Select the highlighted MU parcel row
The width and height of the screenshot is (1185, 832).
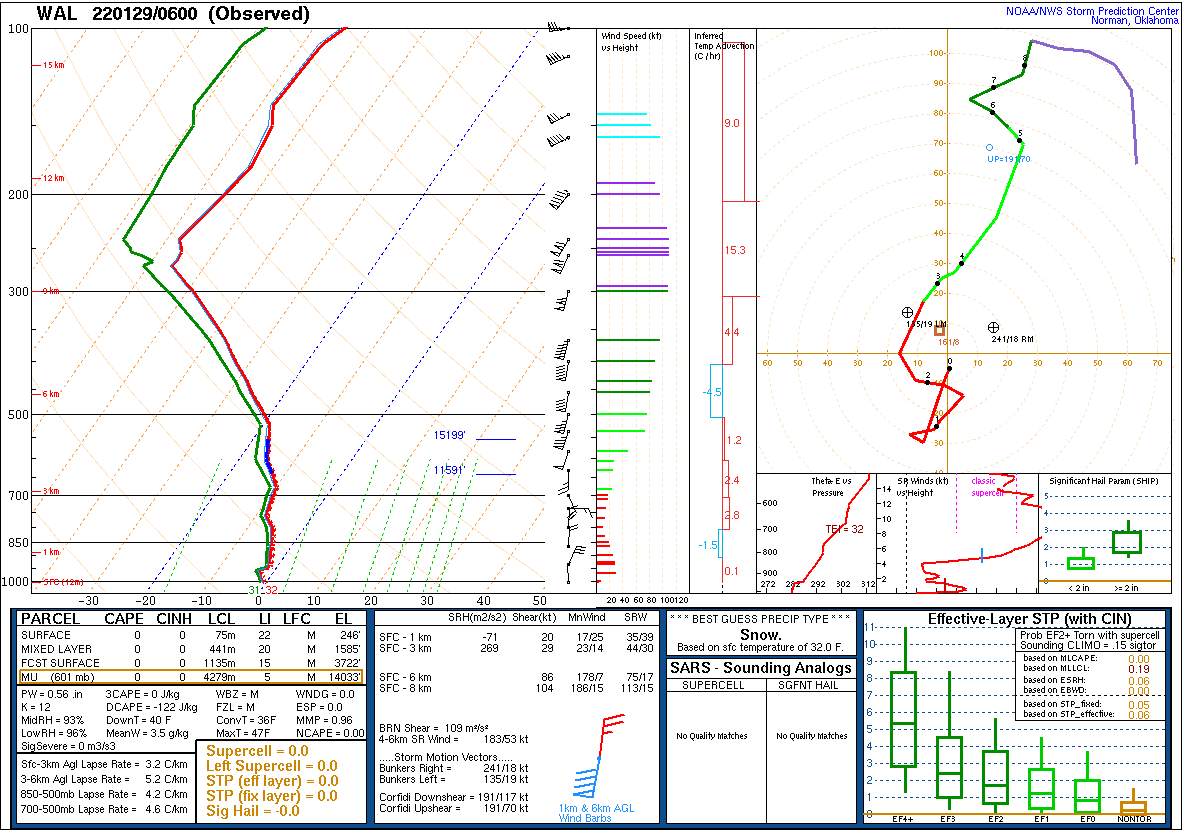pos(190,677)
